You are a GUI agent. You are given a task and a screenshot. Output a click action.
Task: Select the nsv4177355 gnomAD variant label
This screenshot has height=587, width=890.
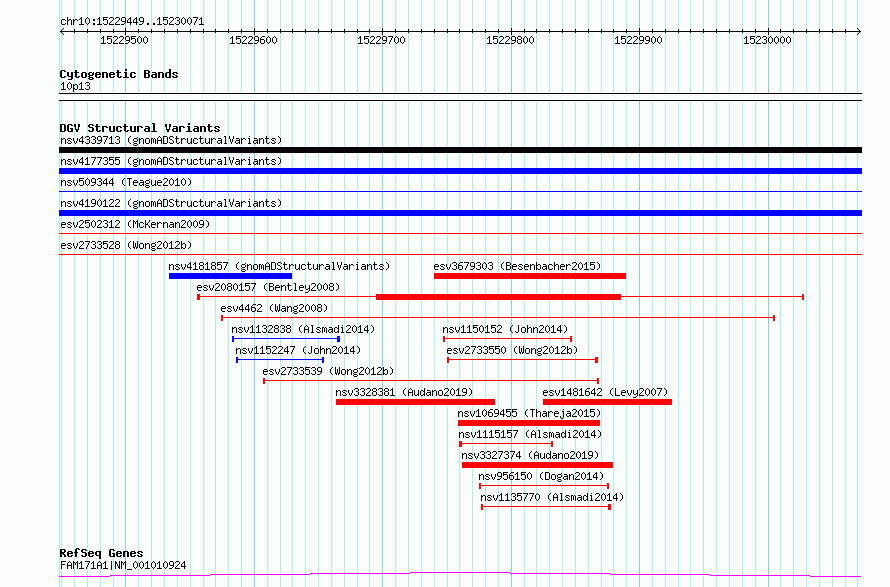171,161
